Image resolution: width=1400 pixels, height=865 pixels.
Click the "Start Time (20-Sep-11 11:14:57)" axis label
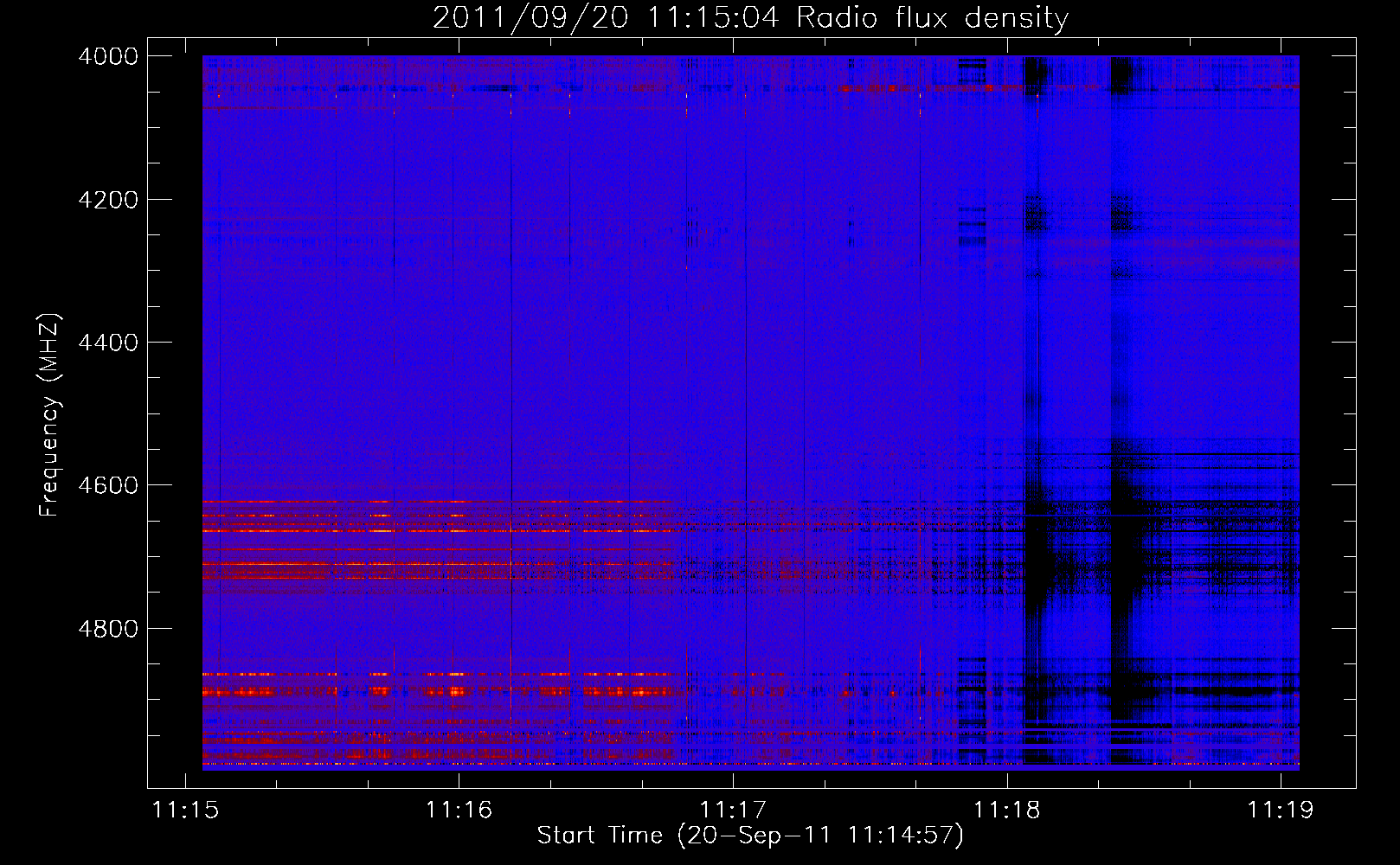pos(750,836)
